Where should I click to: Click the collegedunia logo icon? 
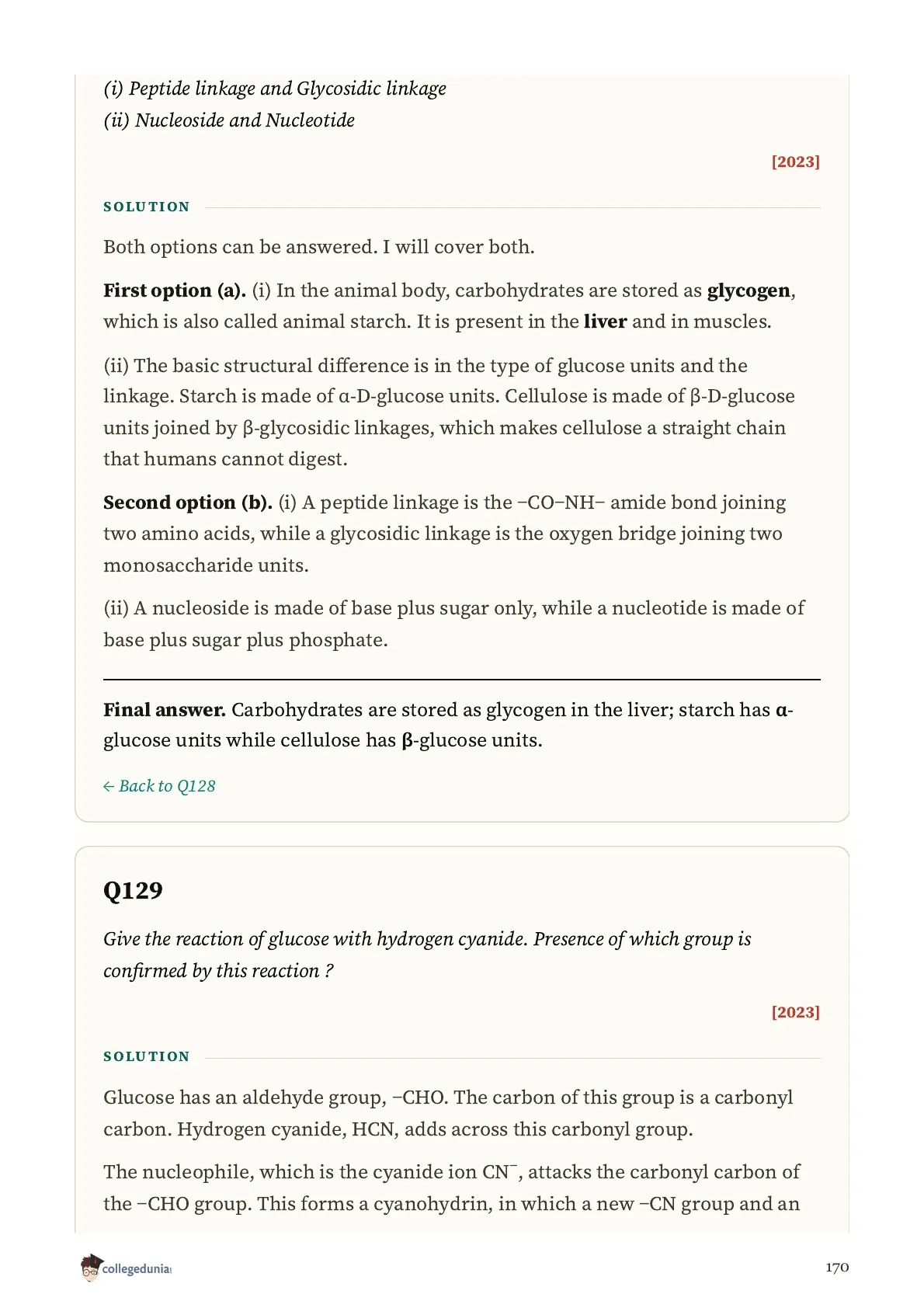pos(91,1267)
